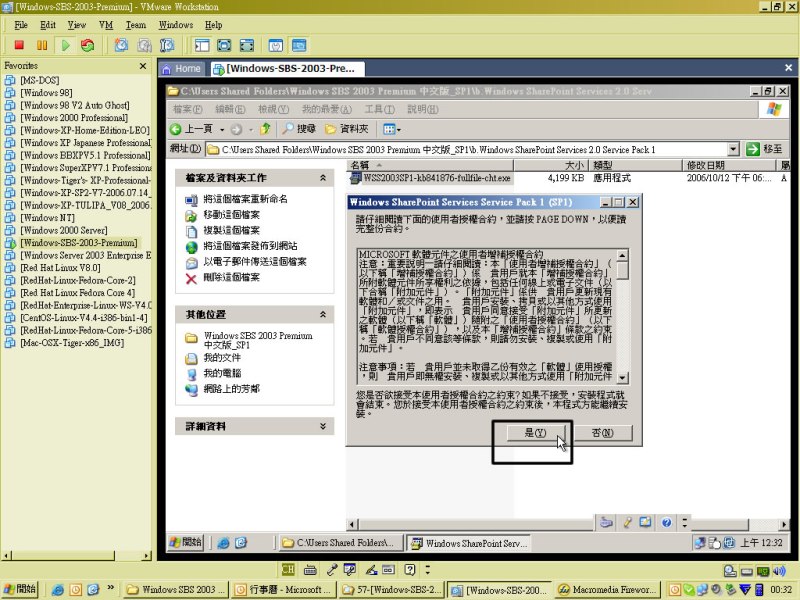Open the Explorer Views dropdown
The width and height of the screenshot is (800, 600).
click(391, 130)
